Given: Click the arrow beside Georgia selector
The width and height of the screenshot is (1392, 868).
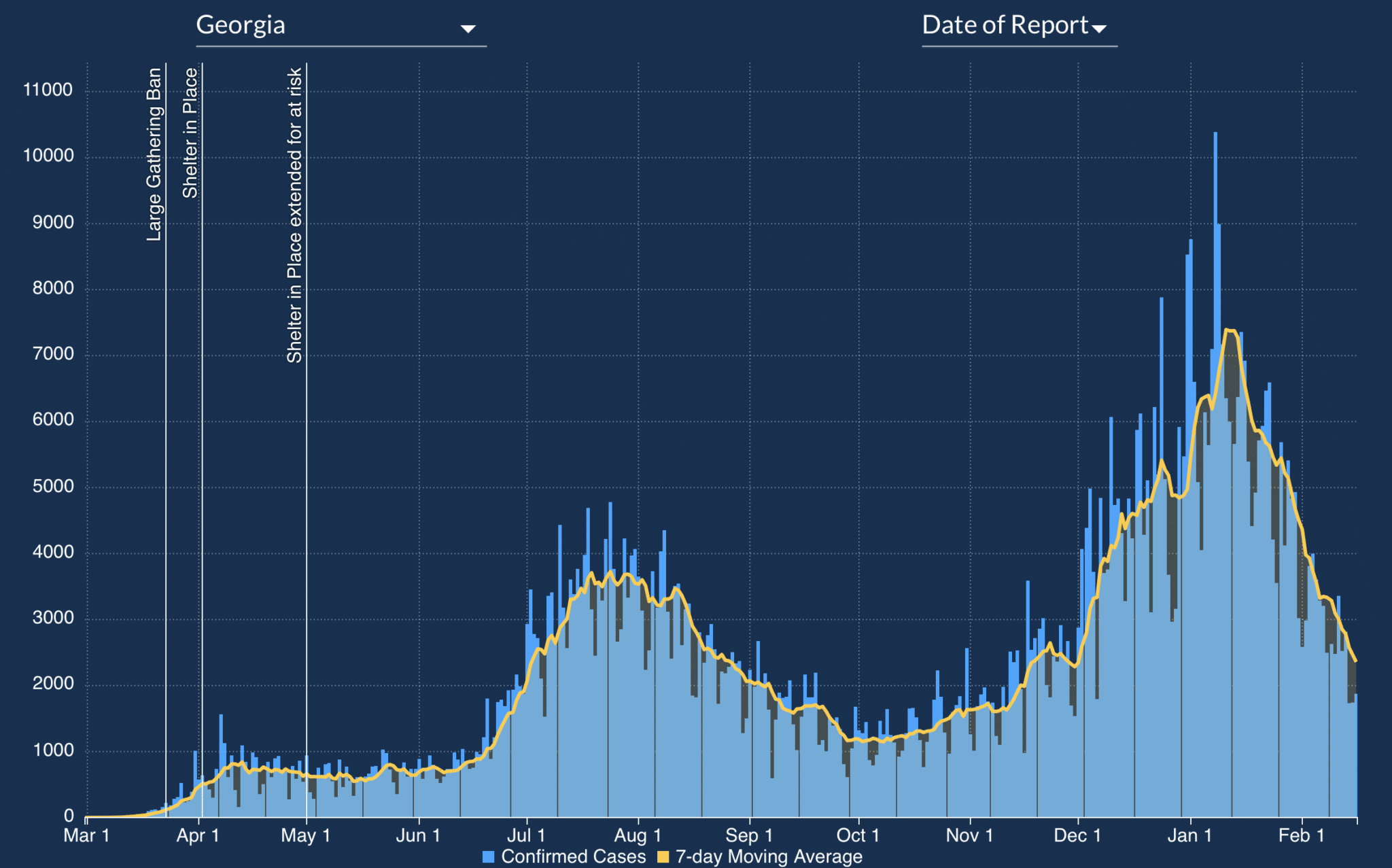Looking at the screenshot, I should tap(468, 29).
